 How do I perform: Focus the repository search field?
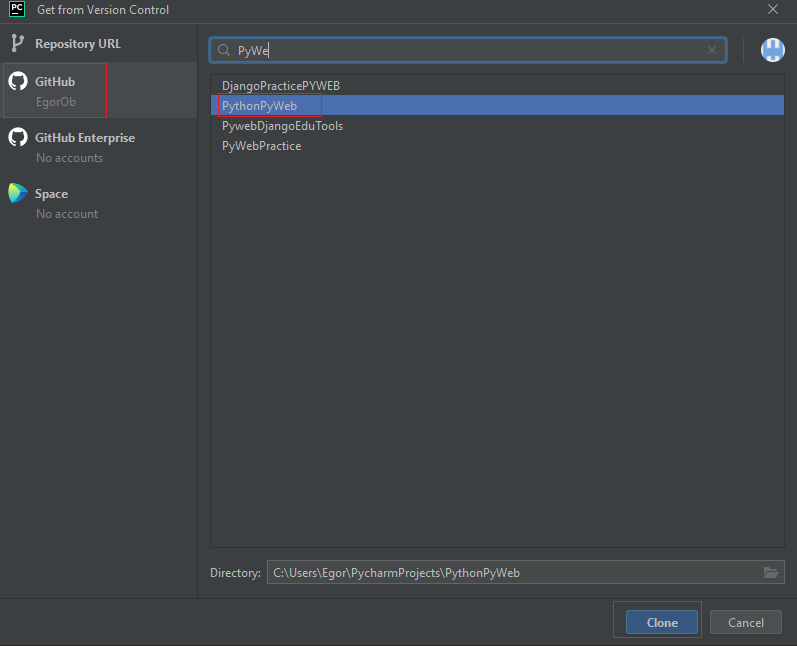pyautogui.click(x=468, y=50)
